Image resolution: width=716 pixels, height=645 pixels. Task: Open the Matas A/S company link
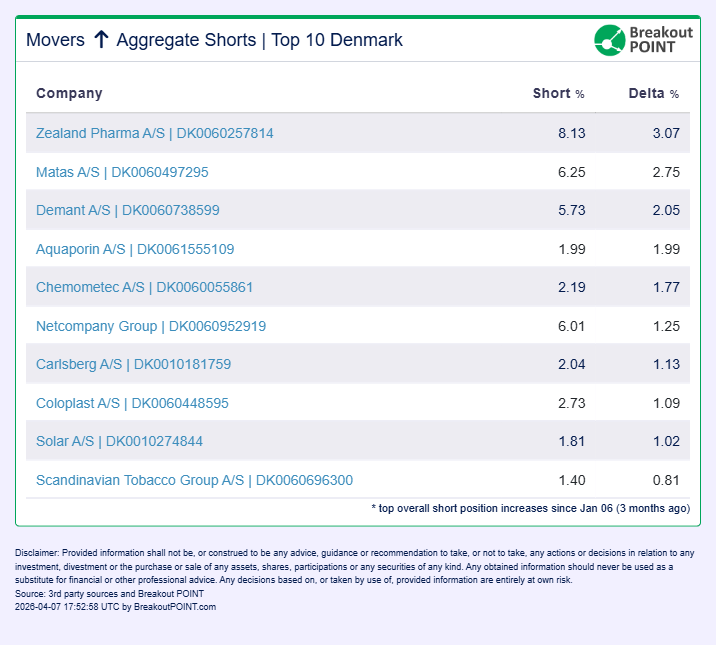(x=122, y=172)
